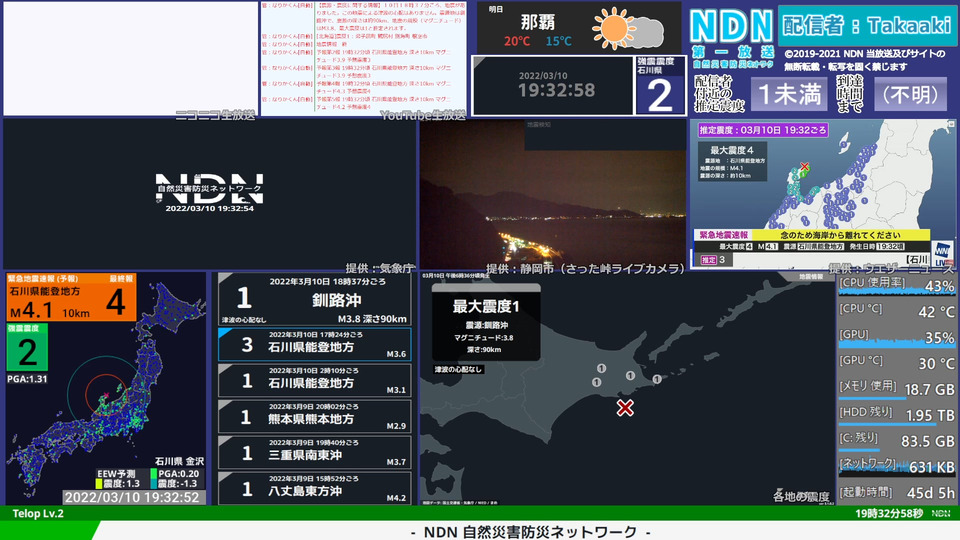Click the メモリ 使用 bar

pos(872,398)
